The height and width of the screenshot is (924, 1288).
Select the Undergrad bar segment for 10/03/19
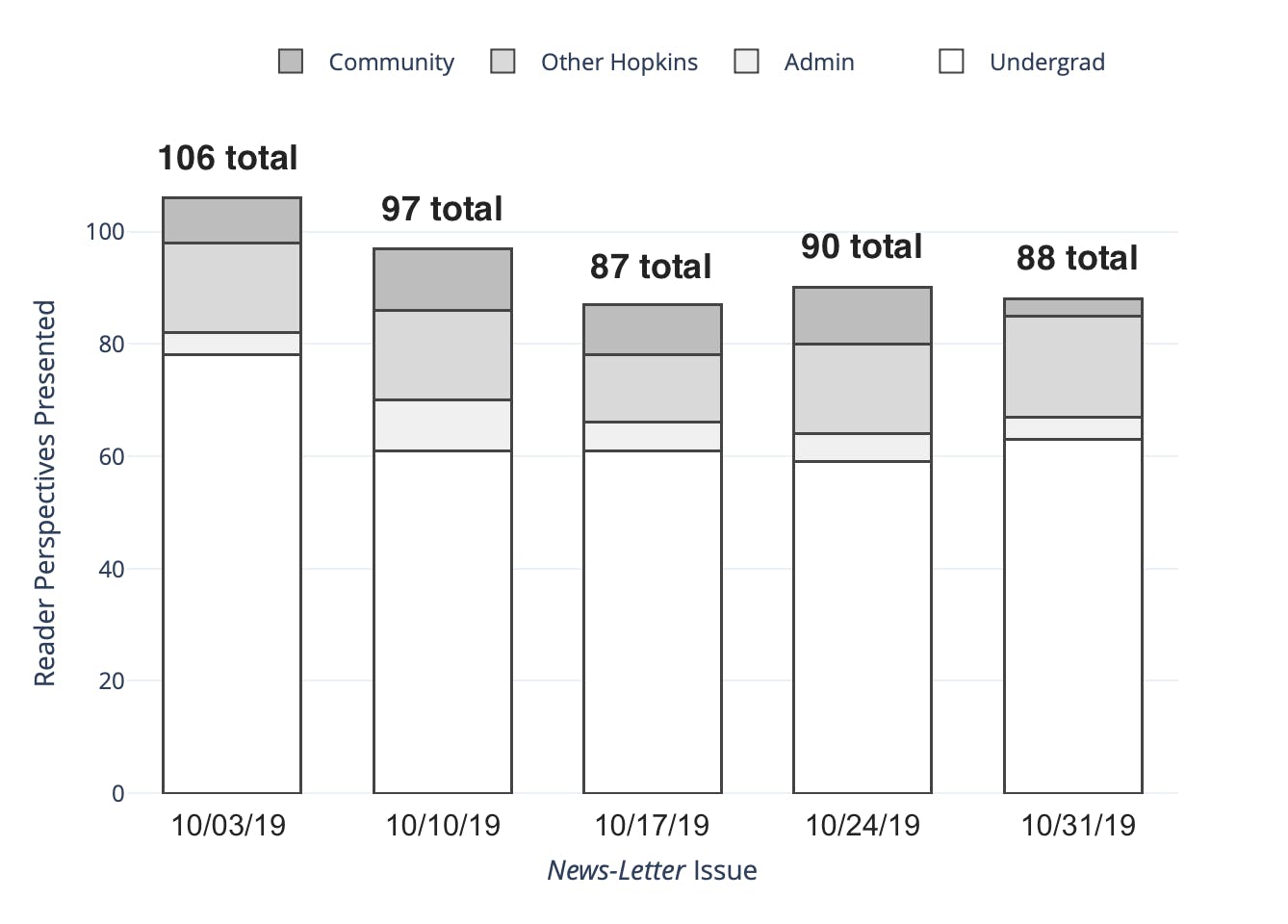click(x=232, y=573)
